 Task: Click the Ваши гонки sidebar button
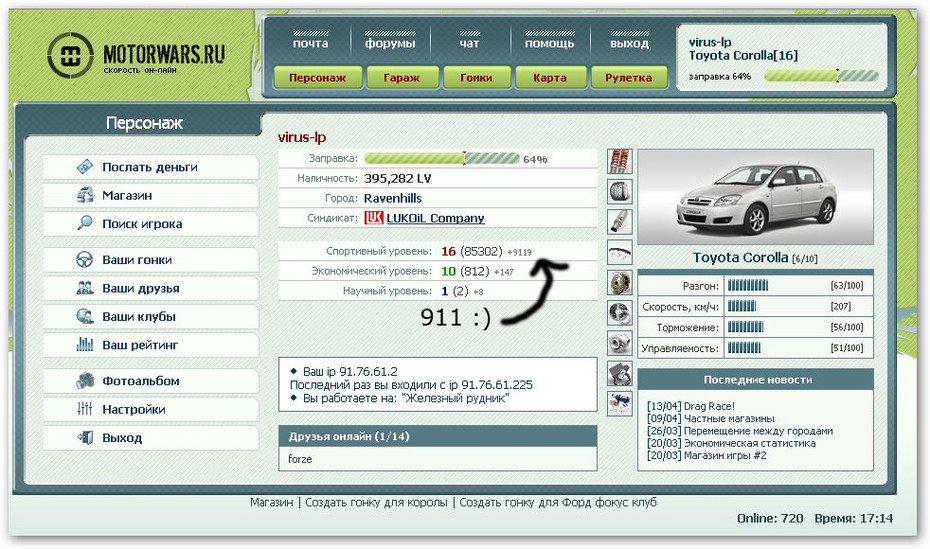(x=151, y=260)
